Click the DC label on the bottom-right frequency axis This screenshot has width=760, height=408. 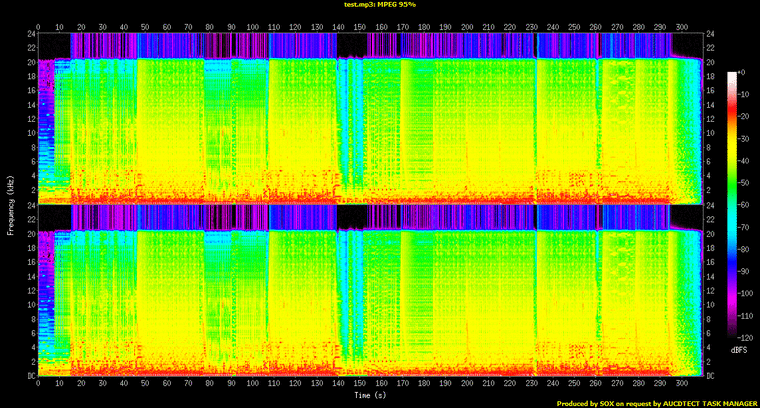pos(711,376)
